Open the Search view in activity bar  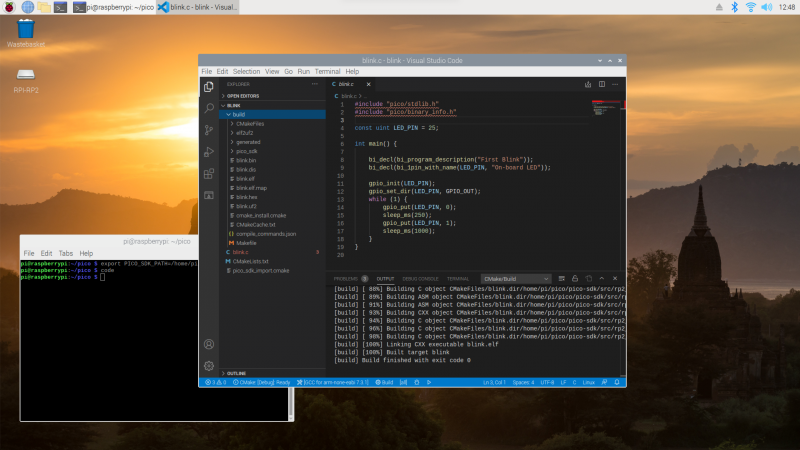coord(209,108)
